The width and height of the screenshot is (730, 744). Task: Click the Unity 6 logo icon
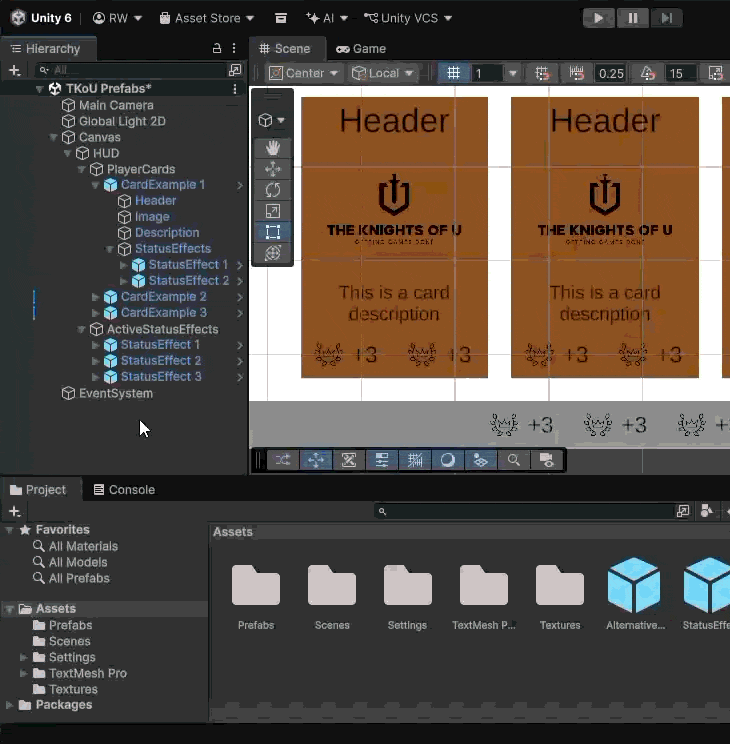(x=19, y=18)
